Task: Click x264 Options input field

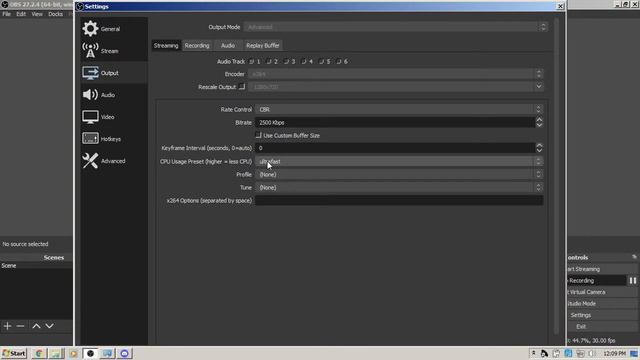Action: [x=399, y=200]
